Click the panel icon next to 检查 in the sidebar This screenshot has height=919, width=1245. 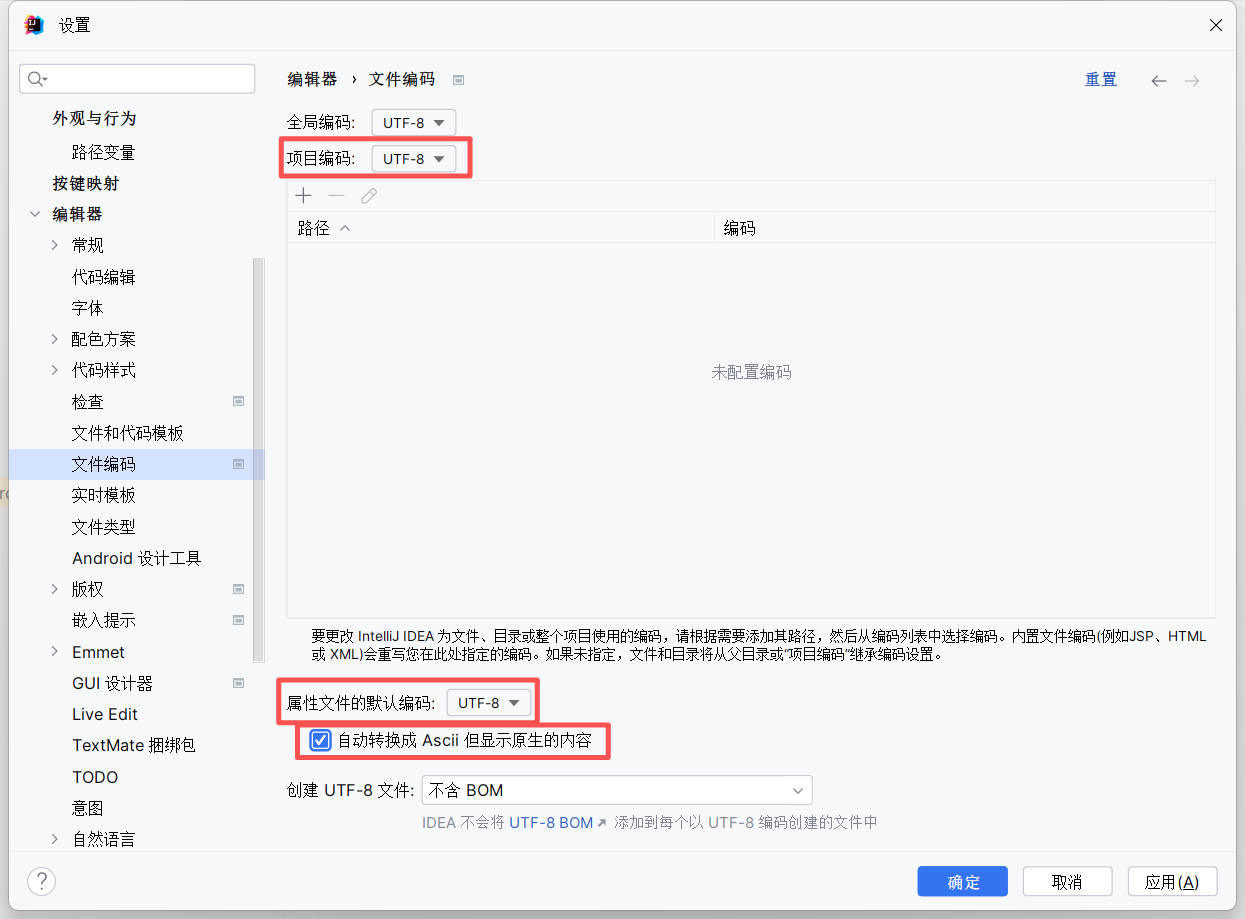(x=238, y=401)
